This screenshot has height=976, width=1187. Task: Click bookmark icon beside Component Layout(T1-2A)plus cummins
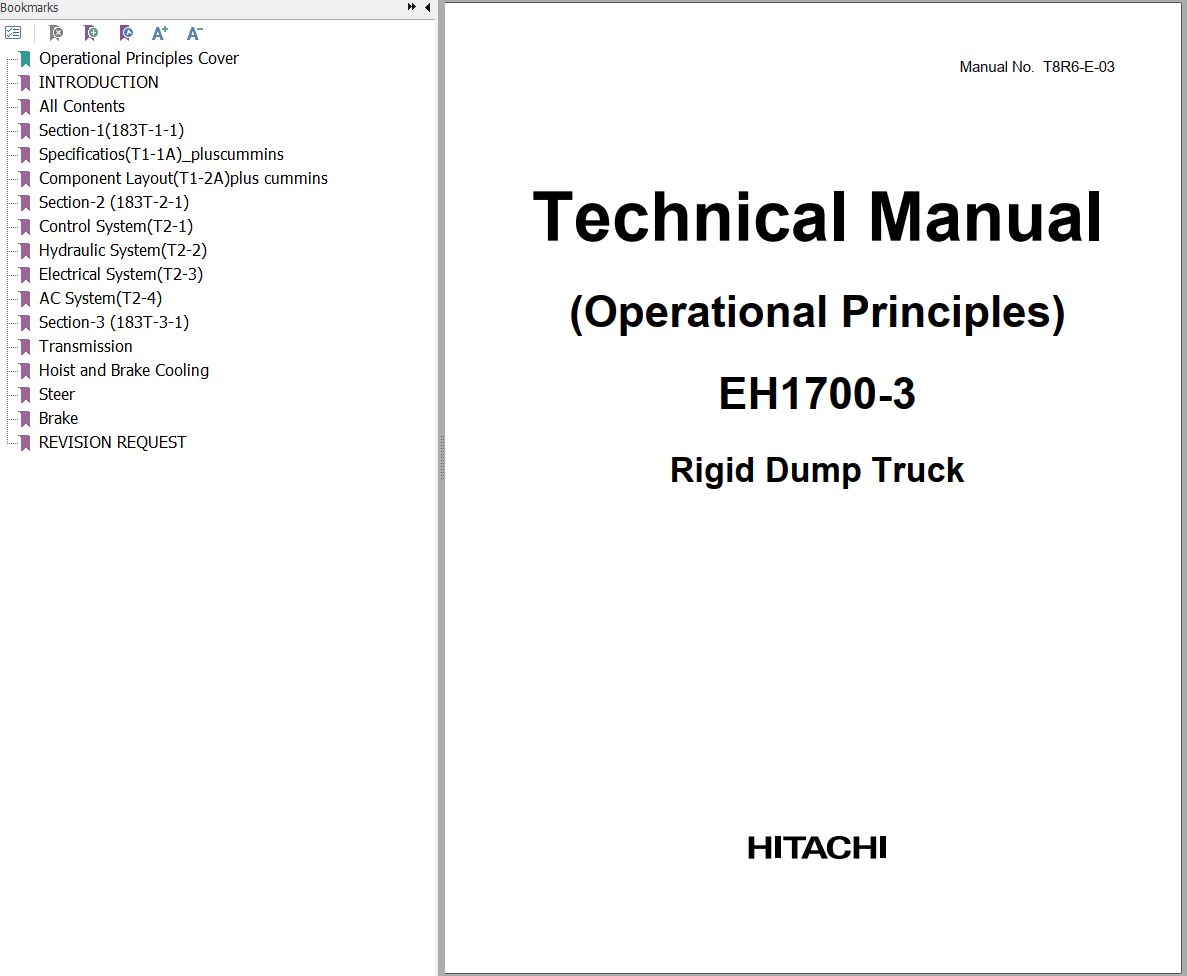point(25,179)
